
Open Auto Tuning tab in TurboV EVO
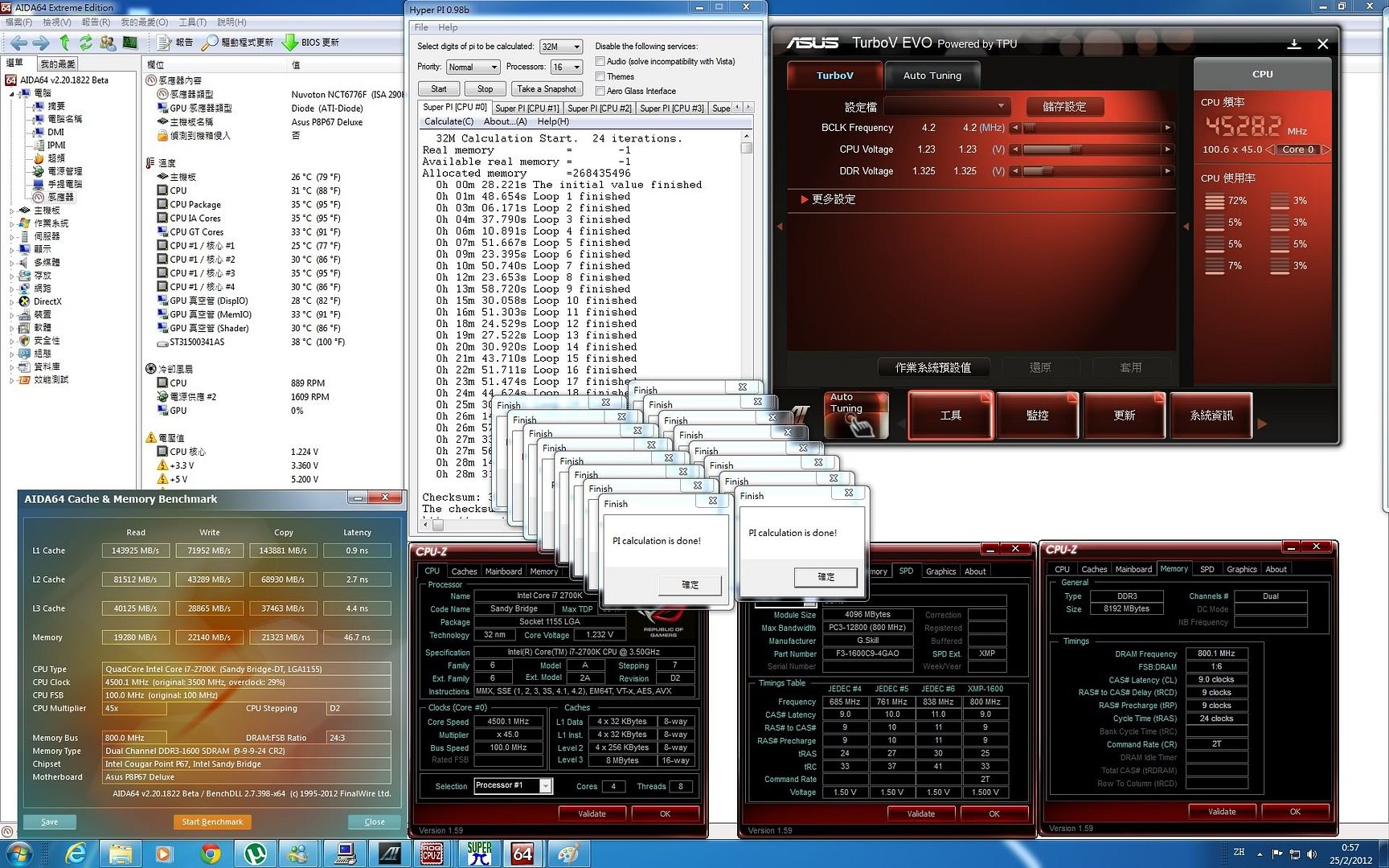point(932,76)
